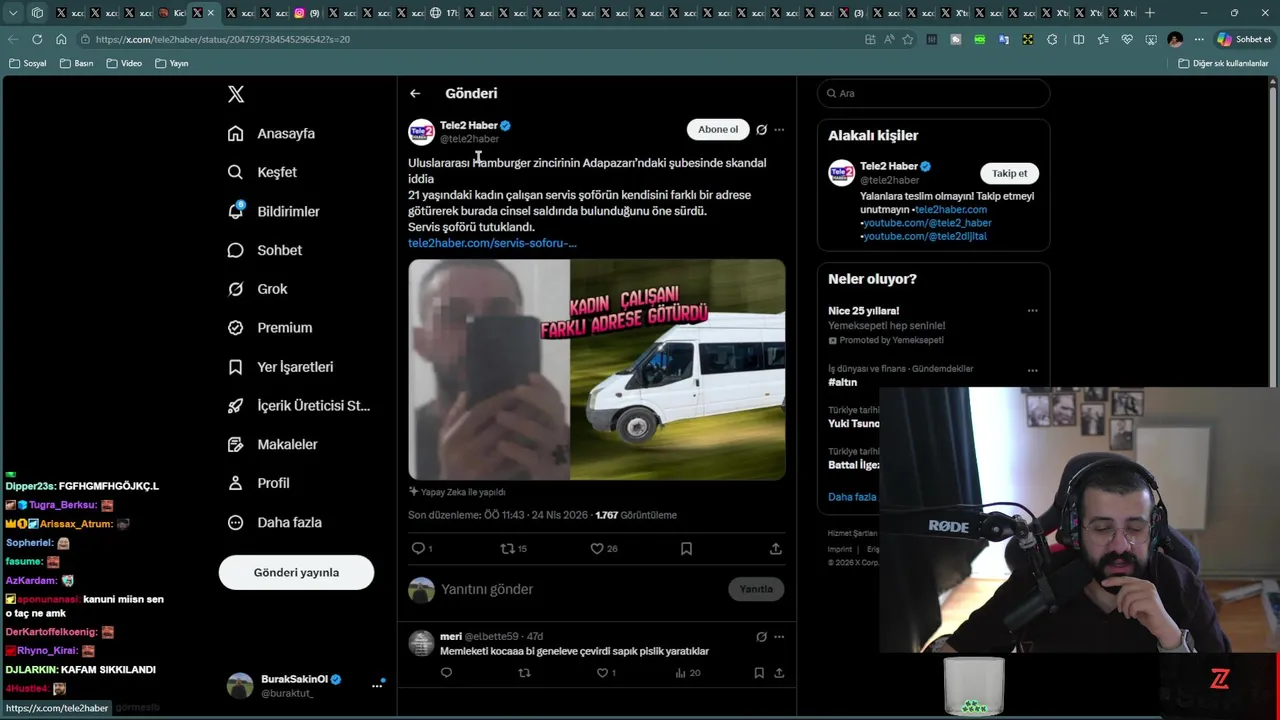Click the Ara search box

coord(934,93)
